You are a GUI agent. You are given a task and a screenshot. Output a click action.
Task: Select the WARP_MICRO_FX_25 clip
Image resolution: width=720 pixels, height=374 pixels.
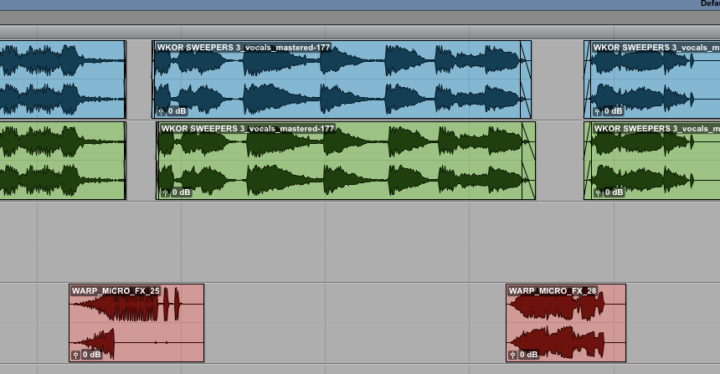click(137, 323)
